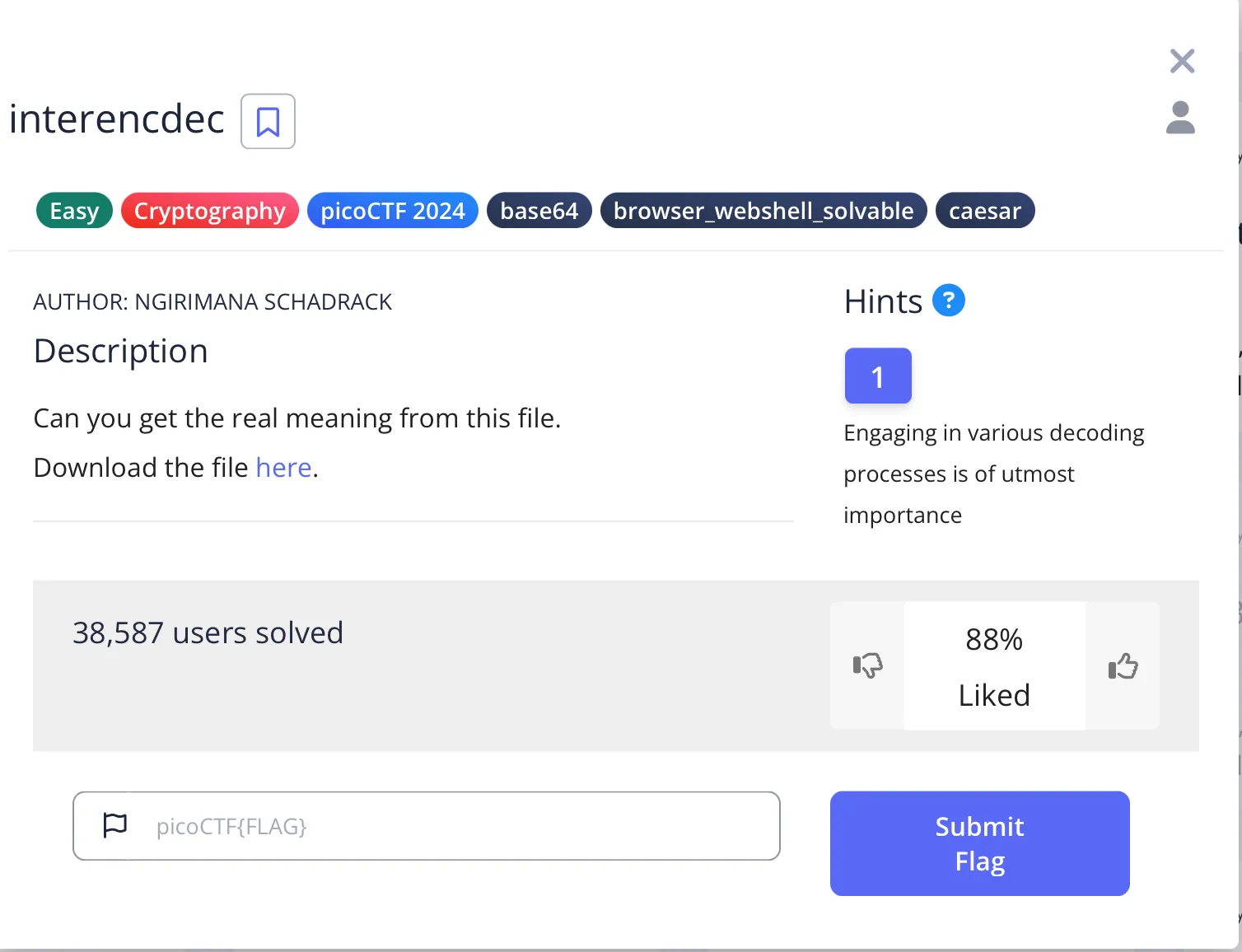Bookmark the interencdec challenge

point(268,122)
